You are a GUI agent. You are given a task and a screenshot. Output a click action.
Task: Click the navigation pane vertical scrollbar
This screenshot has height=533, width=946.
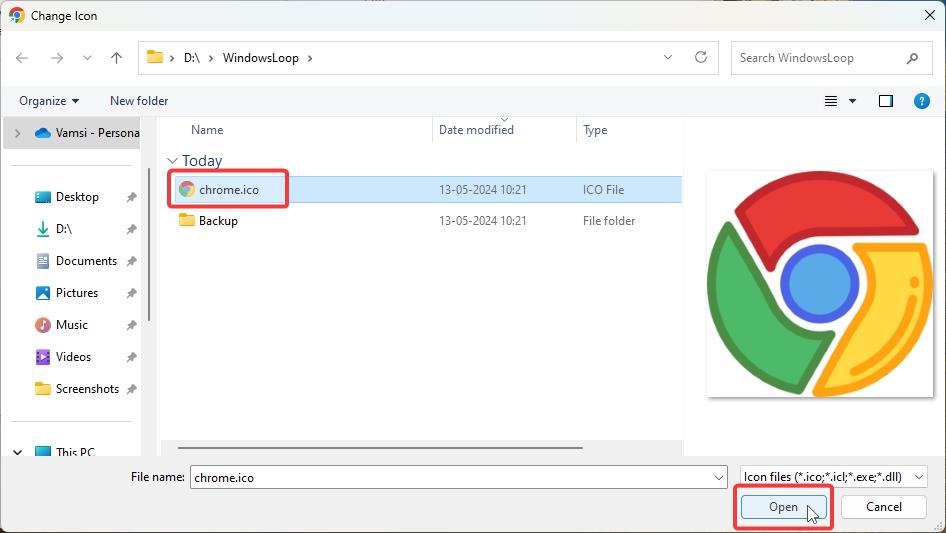[148, 244]
